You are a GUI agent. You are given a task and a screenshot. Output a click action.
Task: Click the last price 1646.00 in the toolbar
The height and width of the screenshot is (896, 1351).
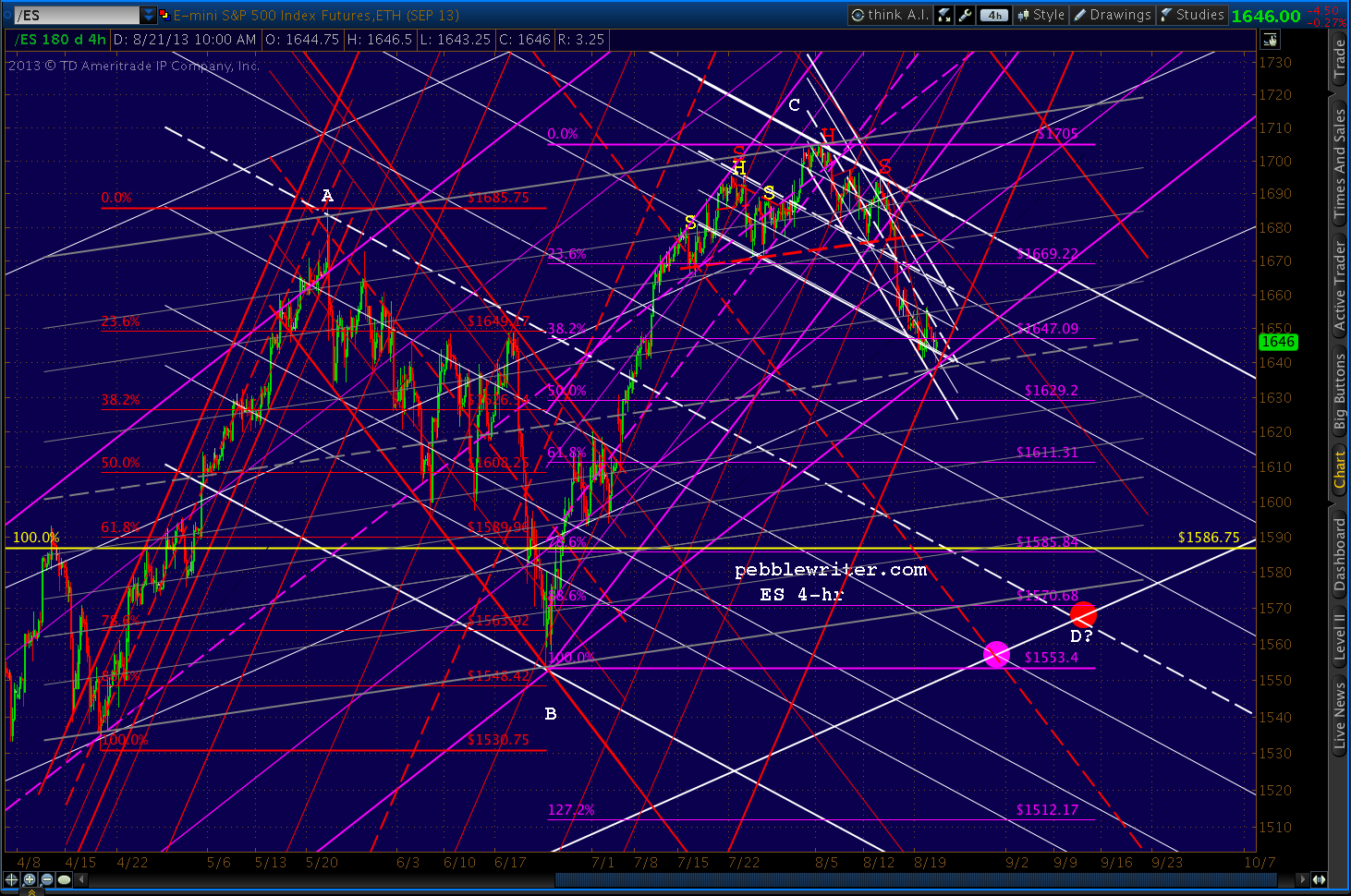pyautogui.click(x=1266, y=16)
